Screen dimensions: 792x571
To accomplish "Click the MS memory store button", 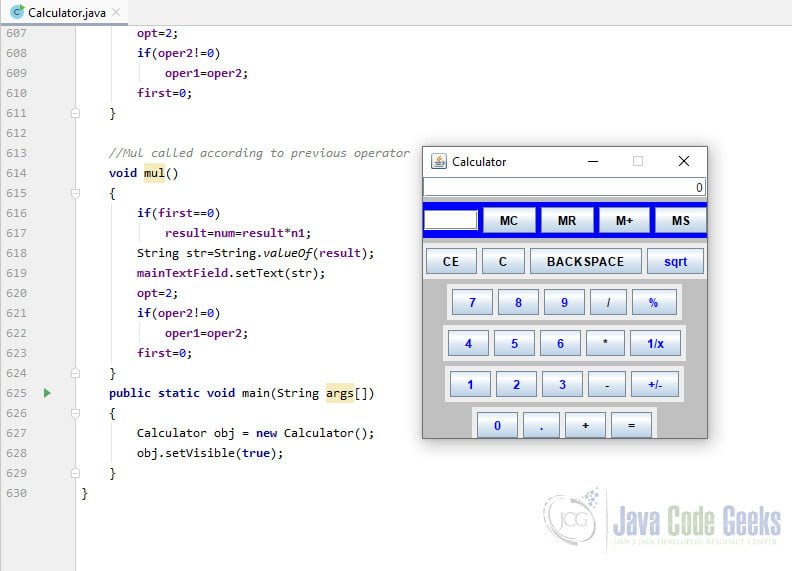I will [680, 220].
